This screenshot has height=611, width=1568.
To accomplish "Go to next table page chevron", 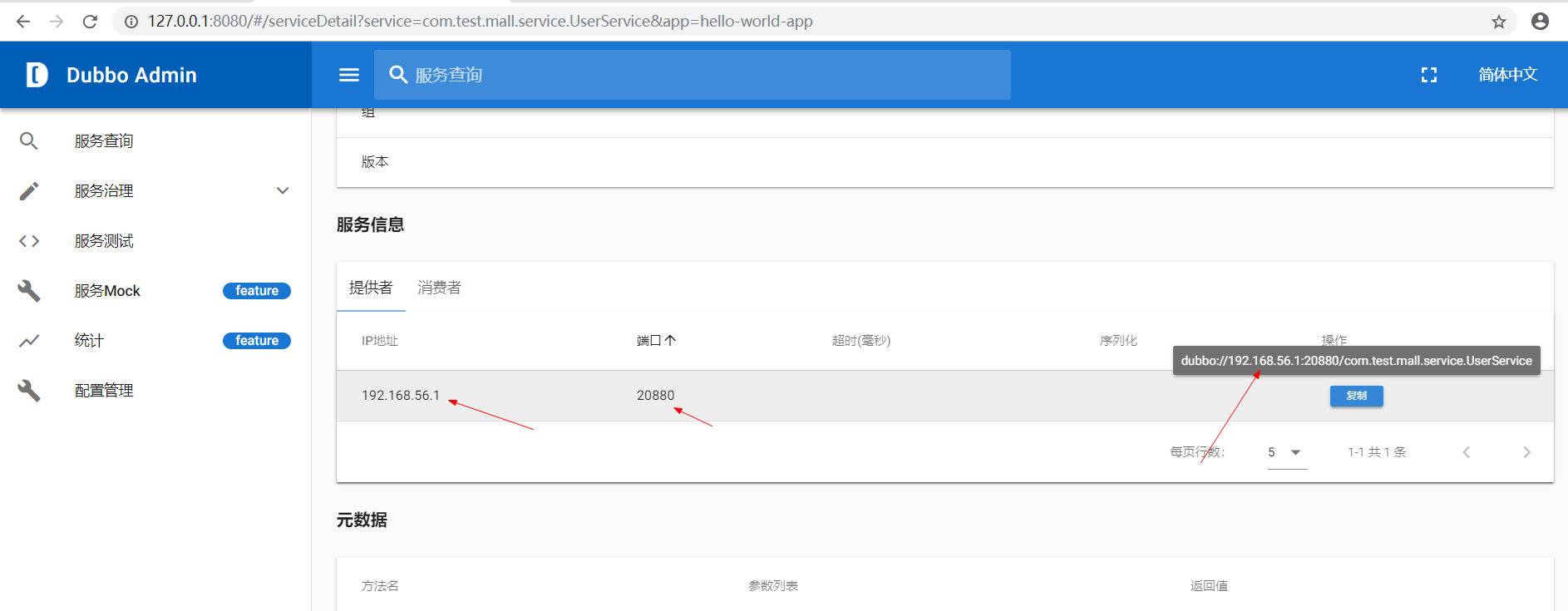I will pos(1526,452).
